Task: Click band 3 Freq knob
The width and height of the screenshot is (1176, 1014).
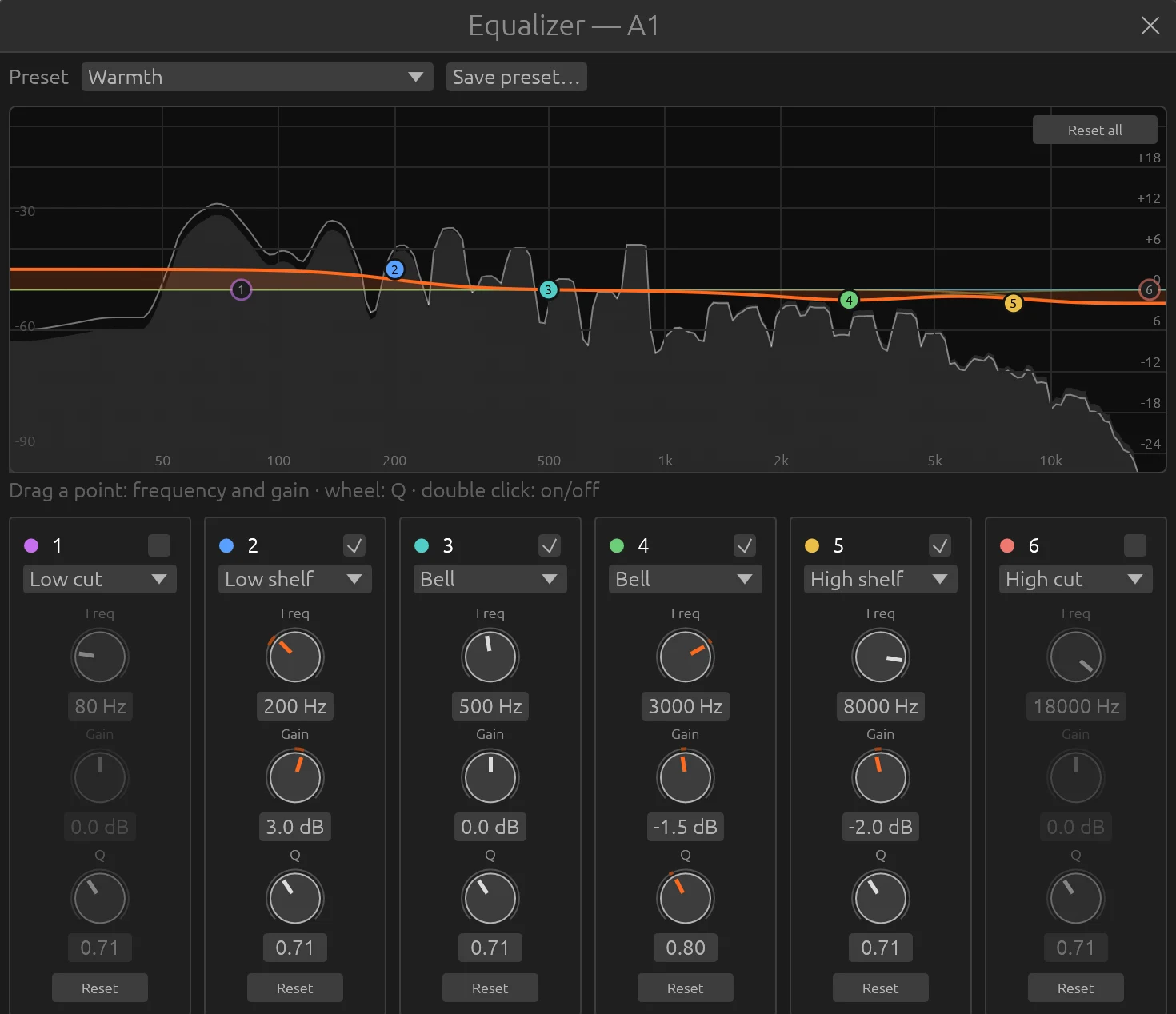Action: click(x=490, y=657)
